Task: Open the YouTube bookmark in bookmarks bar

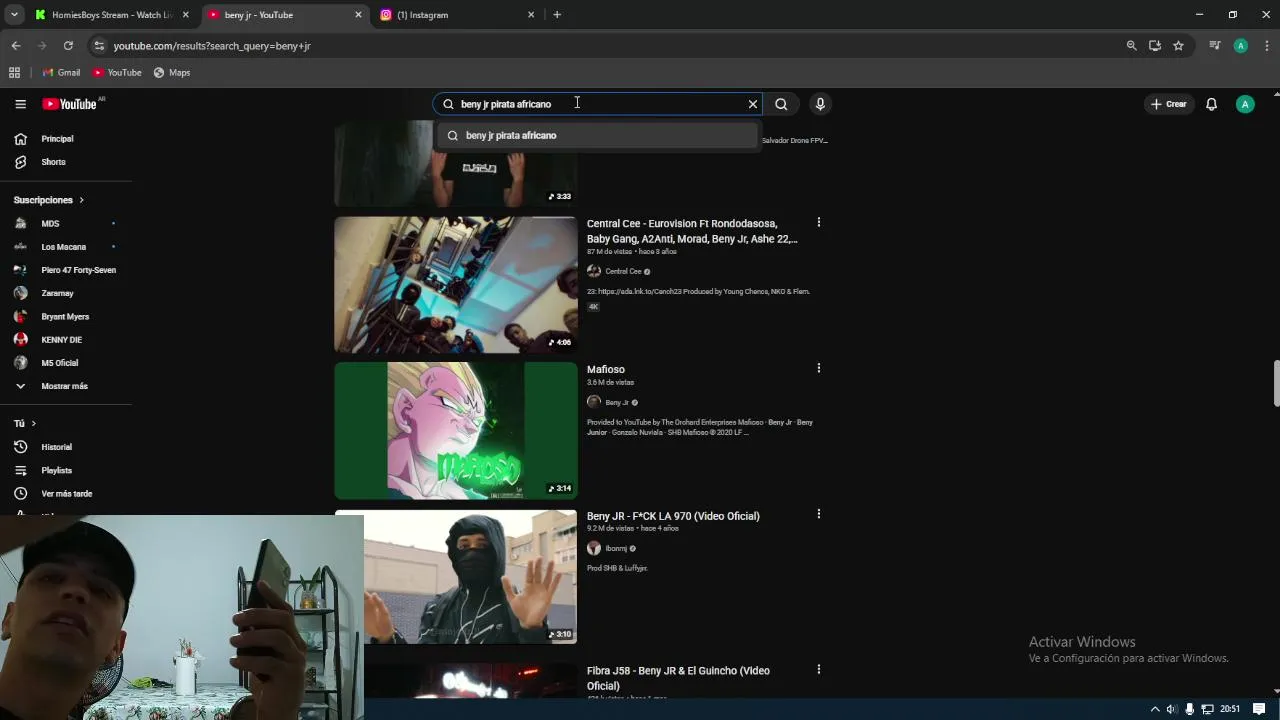Action: pos(117,73)
